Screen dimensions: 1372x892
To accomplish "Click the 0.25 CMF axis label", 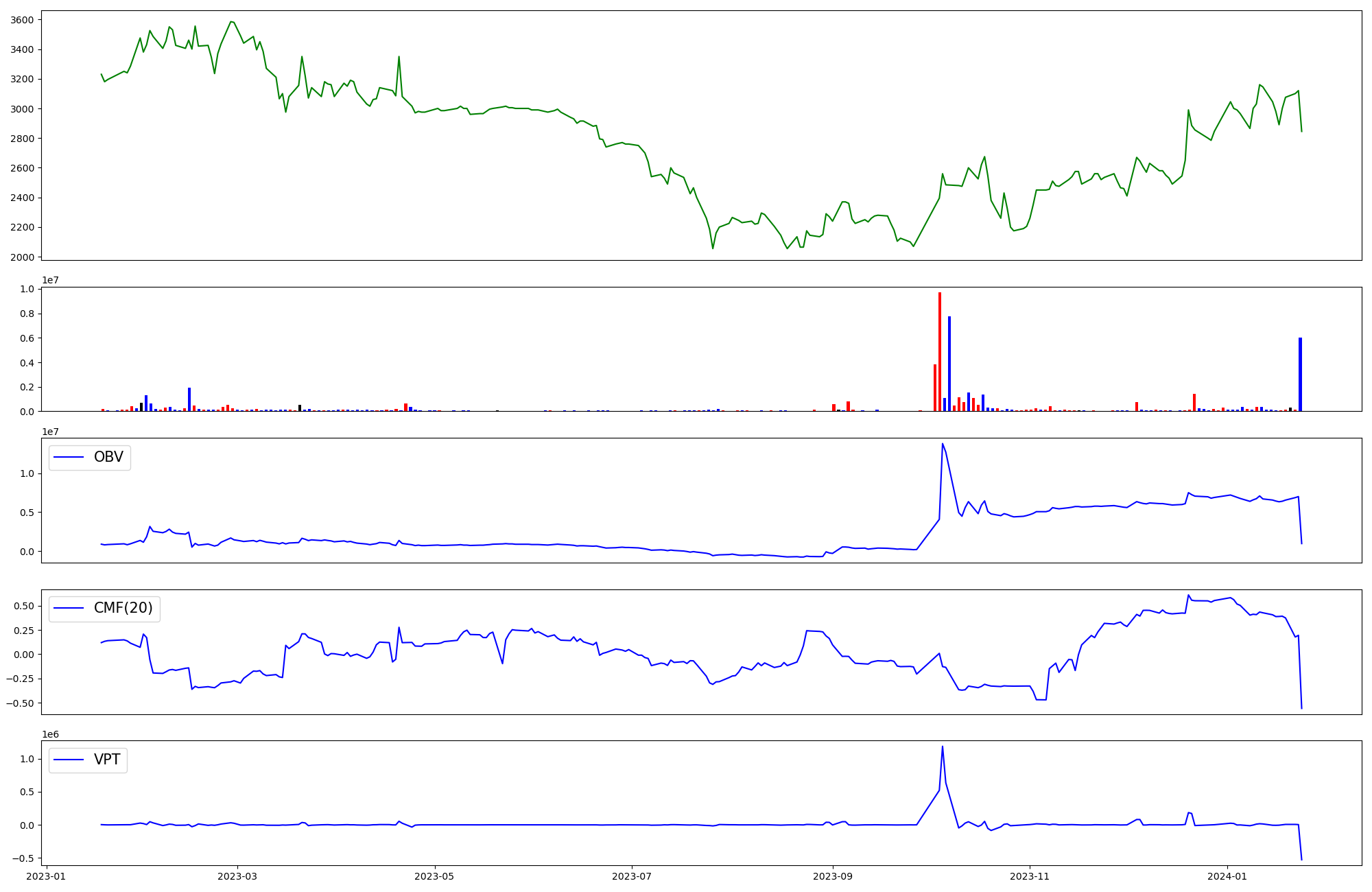I will coord(25,630).
